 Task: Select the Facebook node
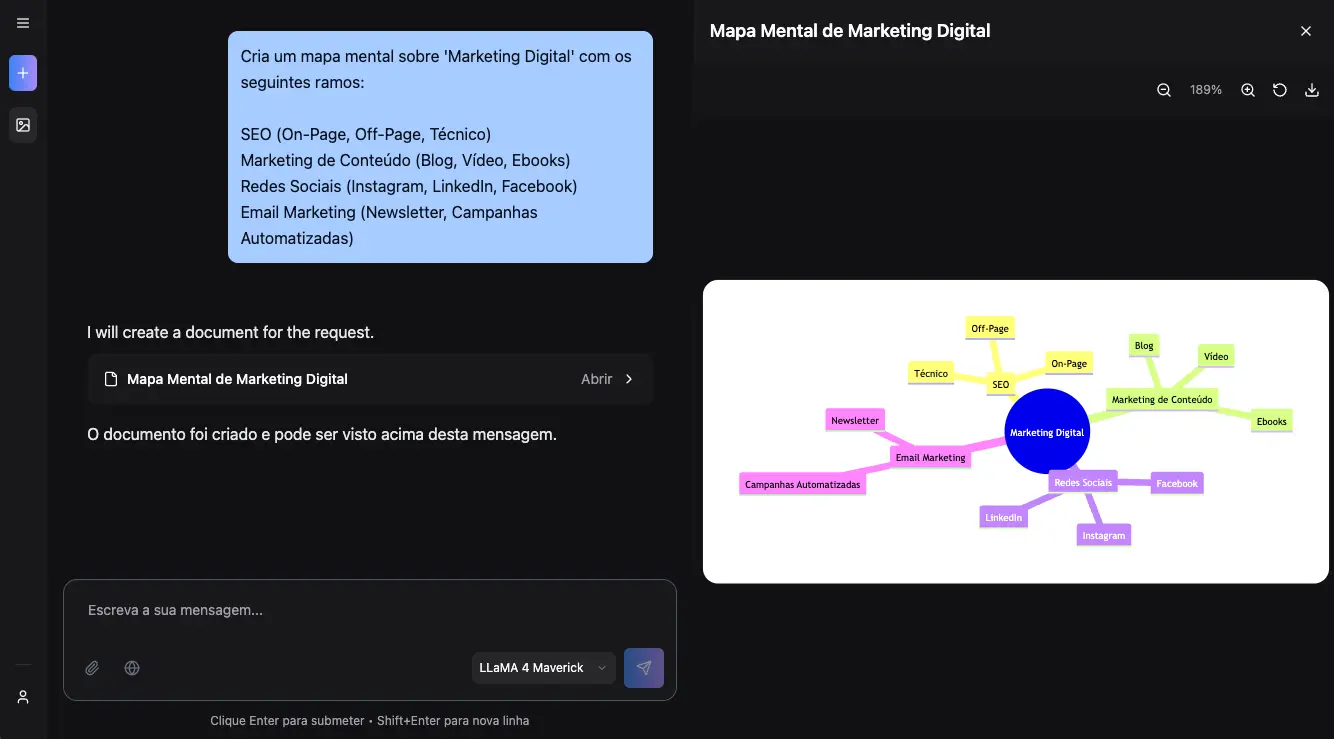click(x=1177, y=483)
